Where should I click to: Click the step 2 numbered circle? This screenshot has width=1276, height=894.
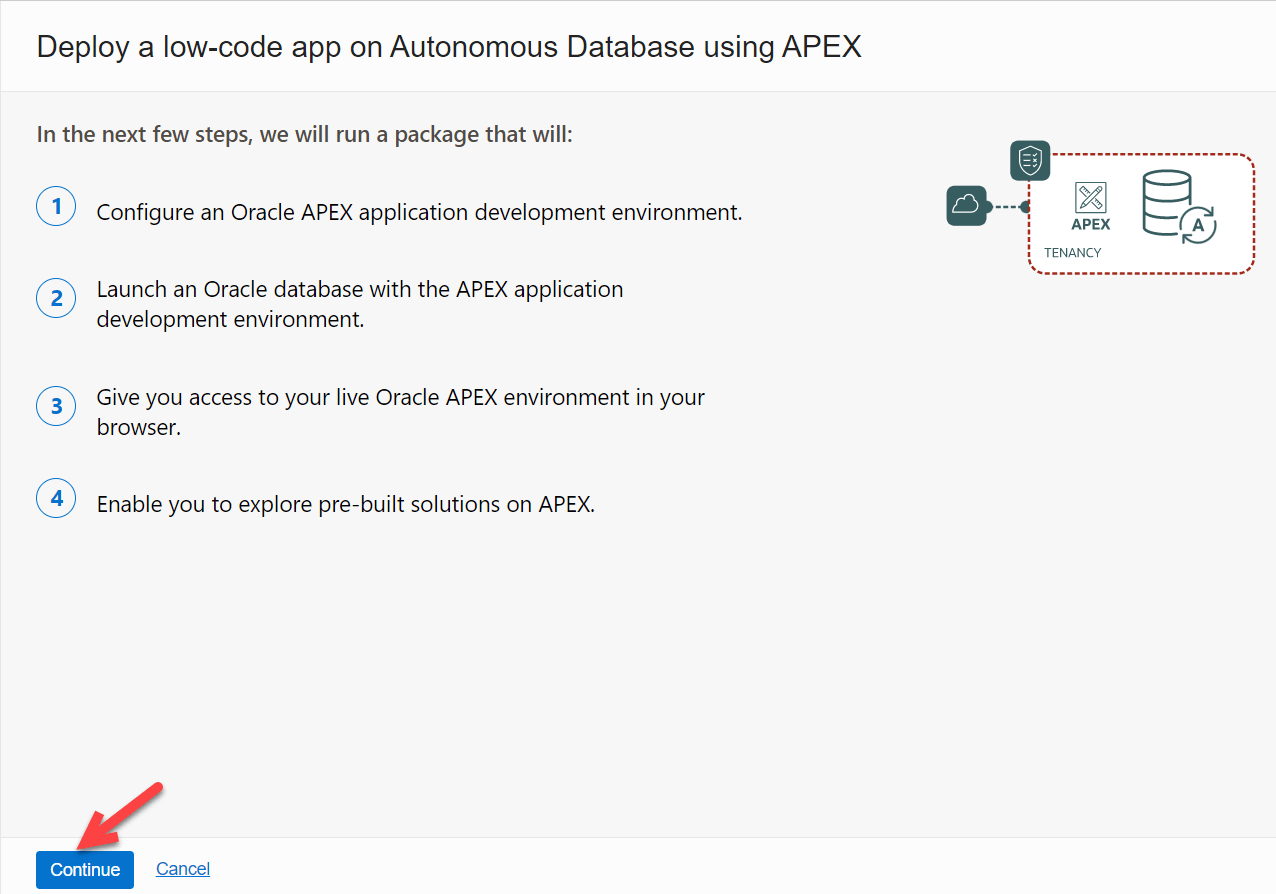pos(56,298)
